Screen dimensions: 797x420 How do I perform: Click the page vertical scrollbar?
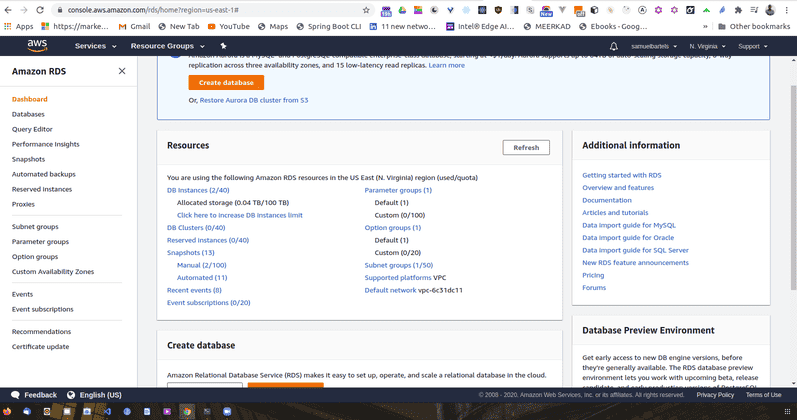tap(793, 188)
